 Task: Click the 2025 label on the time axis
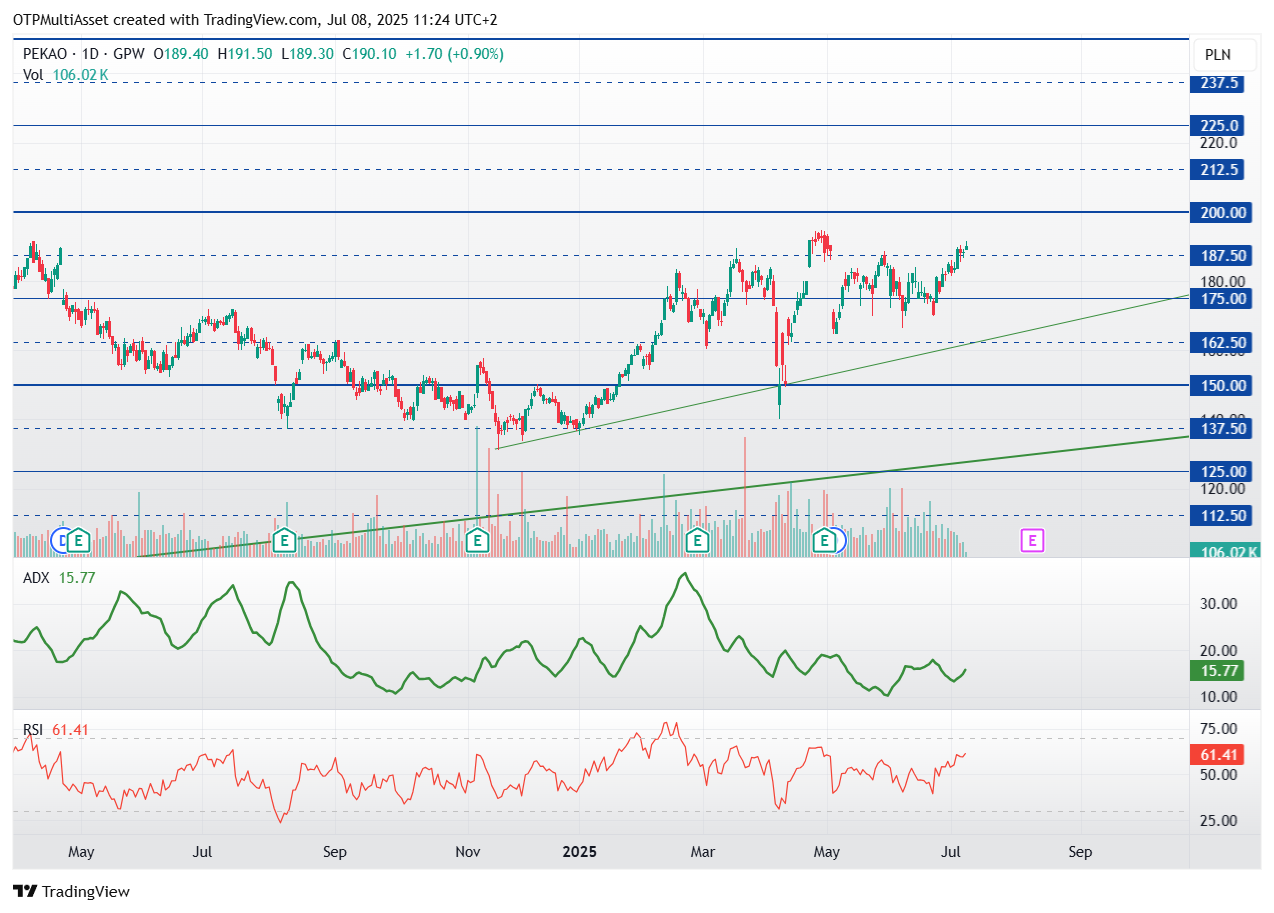point(579,852)
